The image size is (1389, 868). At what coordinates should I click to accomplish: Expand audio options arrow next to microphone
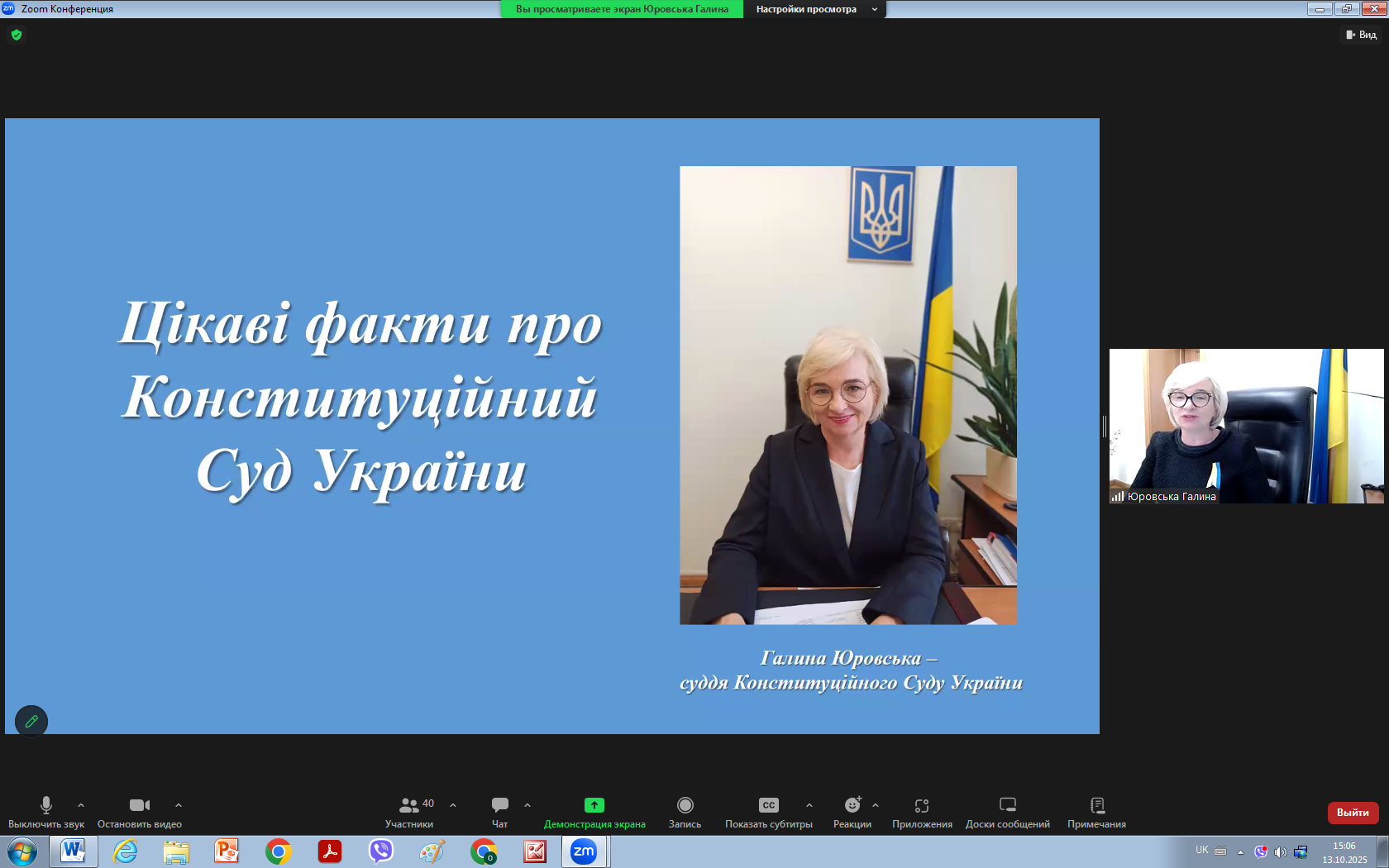(x=81, y=805)
